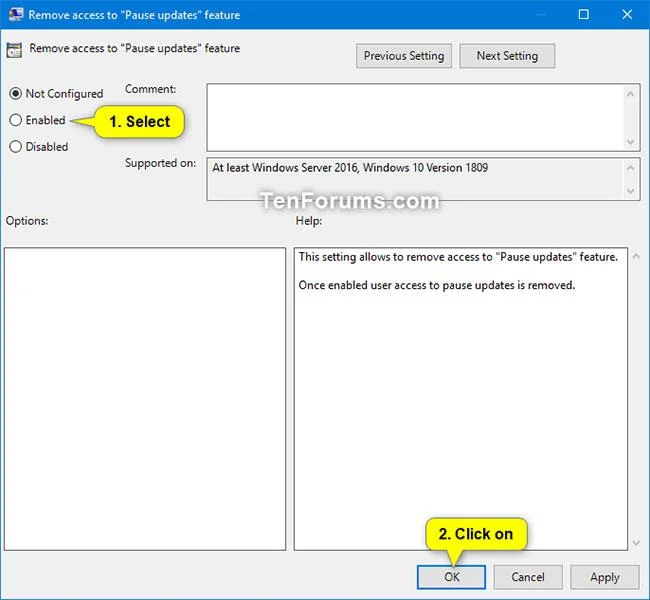The width and height of the screenshot is (650, 600).
Task: Click the Previous Setting button
Action: pos(404,56)
